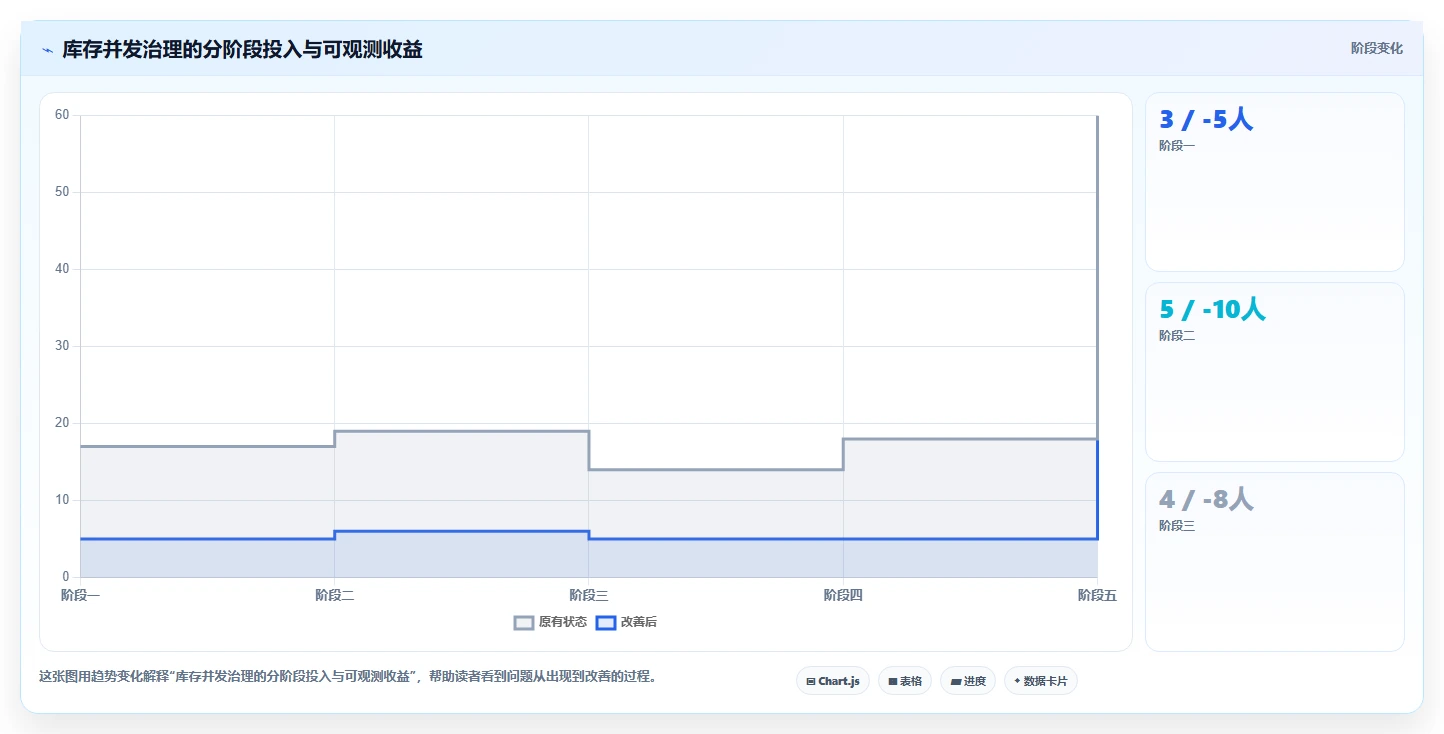Click the y-axis value 50
1444x734 pixels.
click(62, 192)
